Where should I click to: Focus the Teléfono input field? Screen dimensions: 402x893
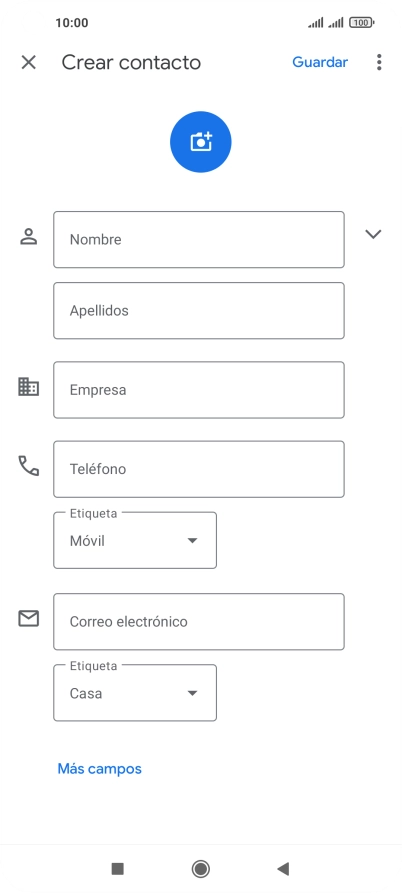coord(199,469)
